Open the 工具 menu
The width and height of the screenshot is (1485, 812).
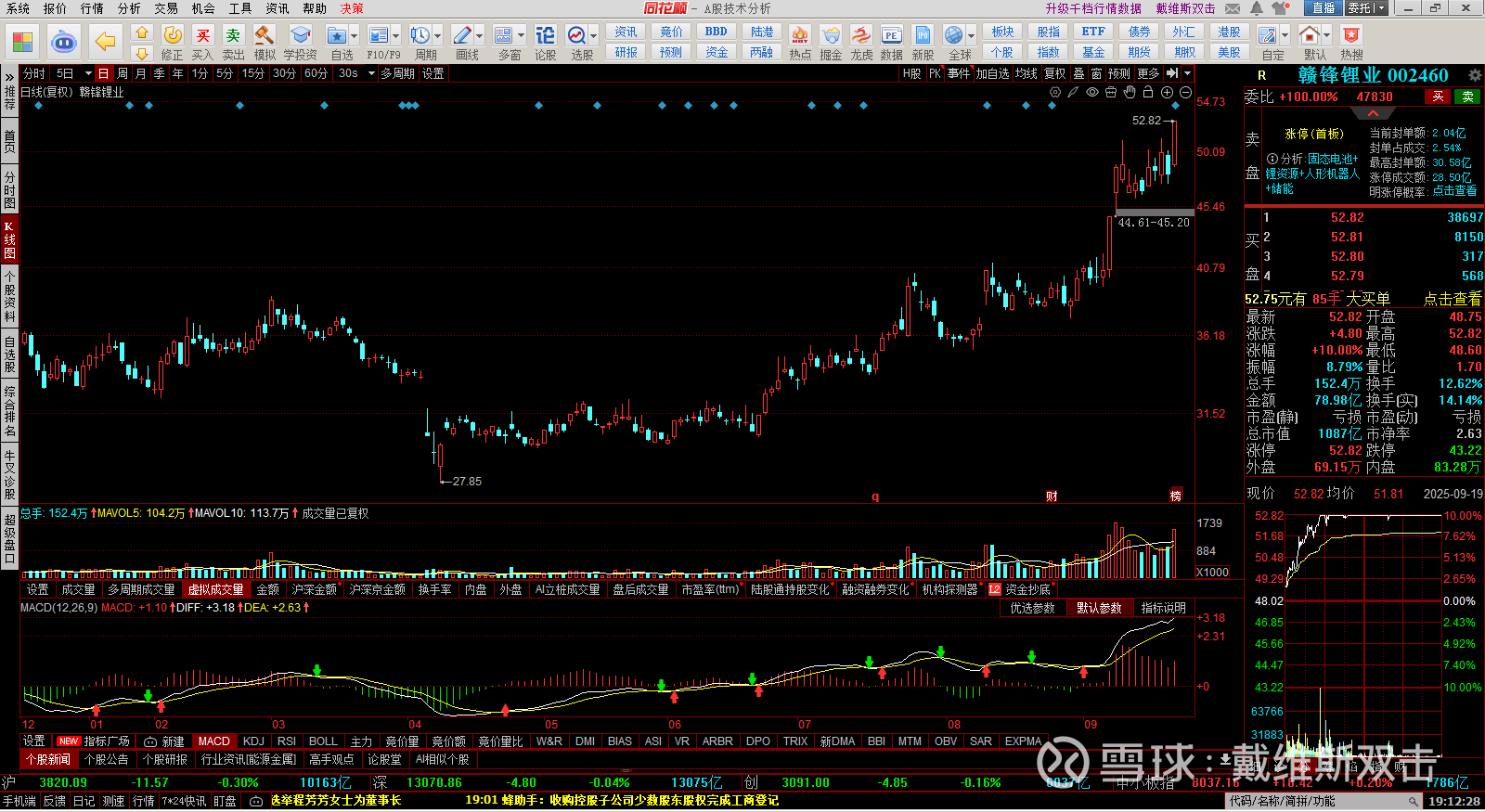click(x=240, y=8)
